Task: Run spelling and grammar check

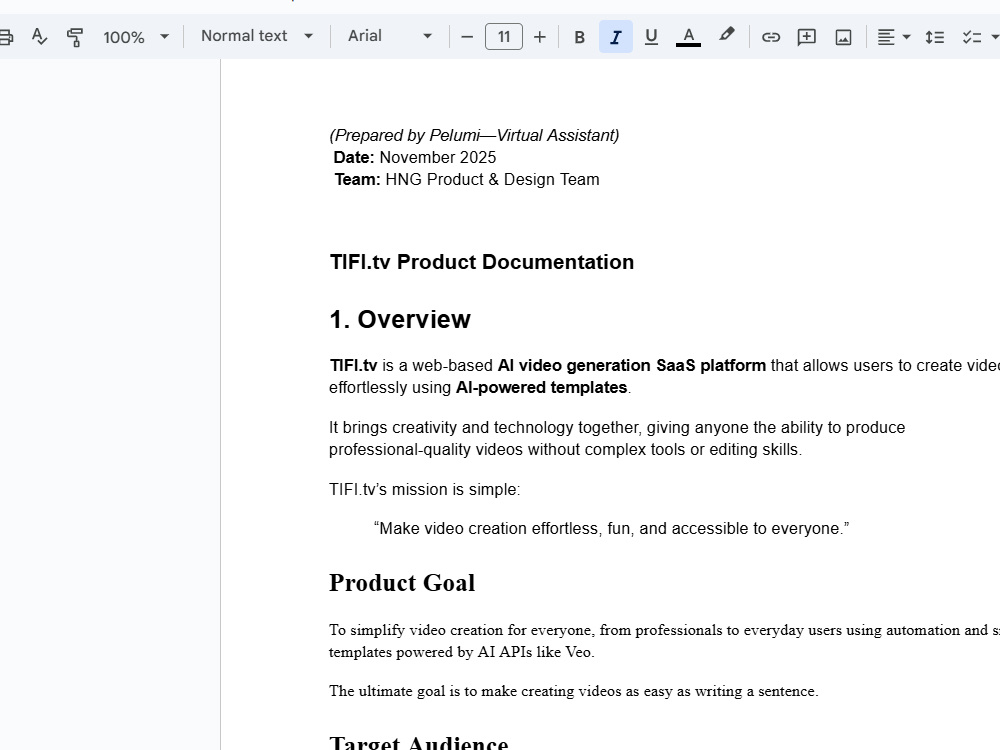Action: click(40, 36)
